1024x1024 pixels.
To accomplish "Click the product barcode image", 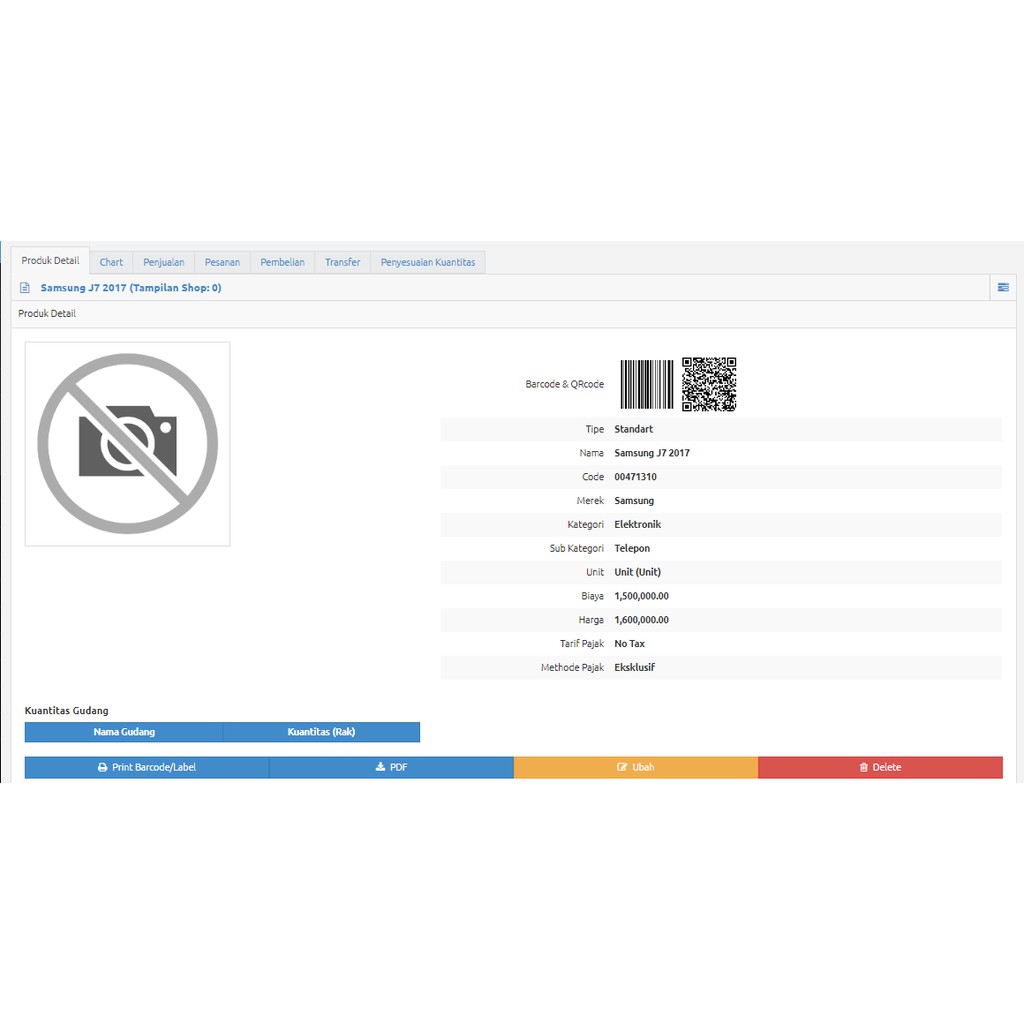I will pyautogui.click(x=647, y=384).
